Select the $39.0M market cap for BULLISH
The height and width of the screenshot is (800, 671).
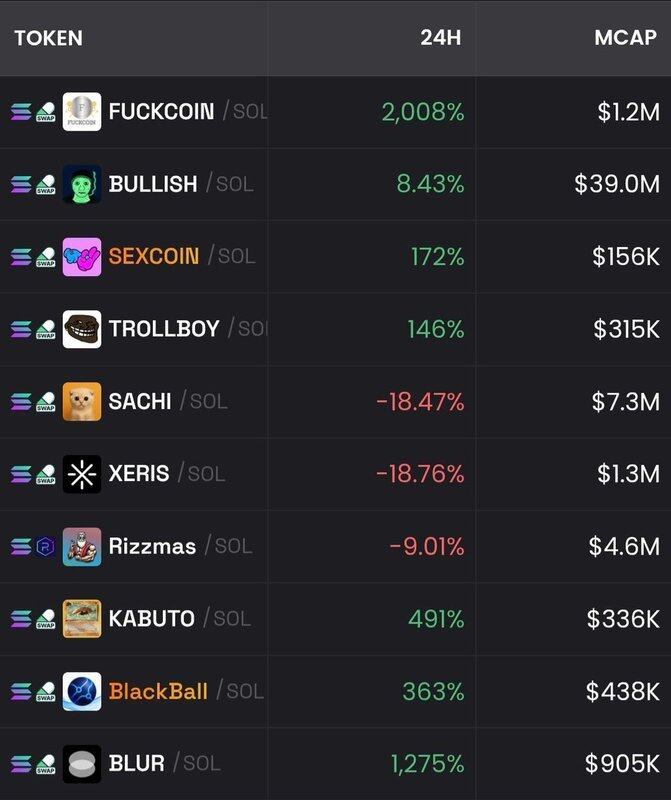(x=616, y=185)
